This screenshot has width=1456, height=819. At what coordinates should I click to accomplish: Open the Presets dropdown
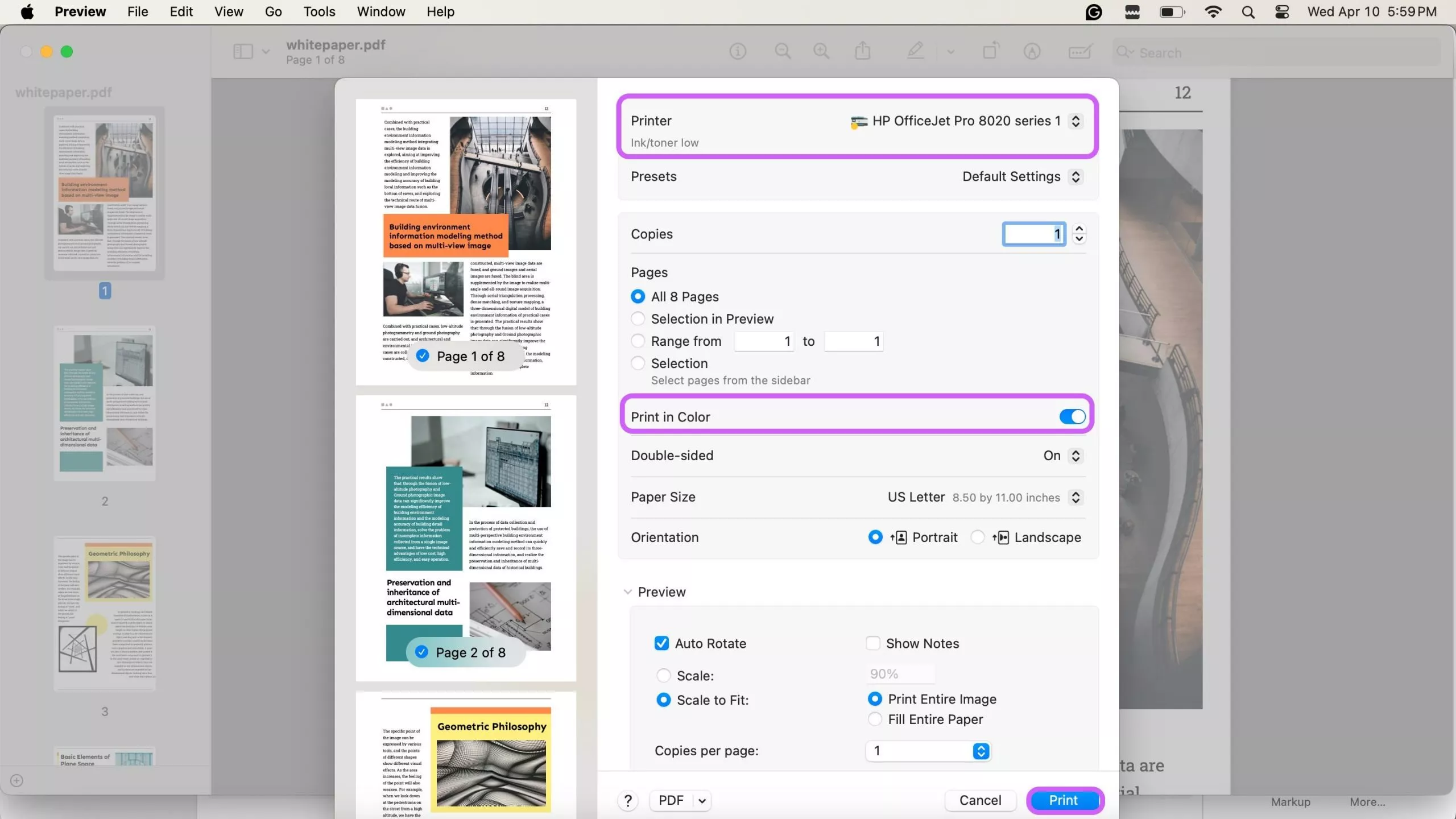tap(1075, 176)
